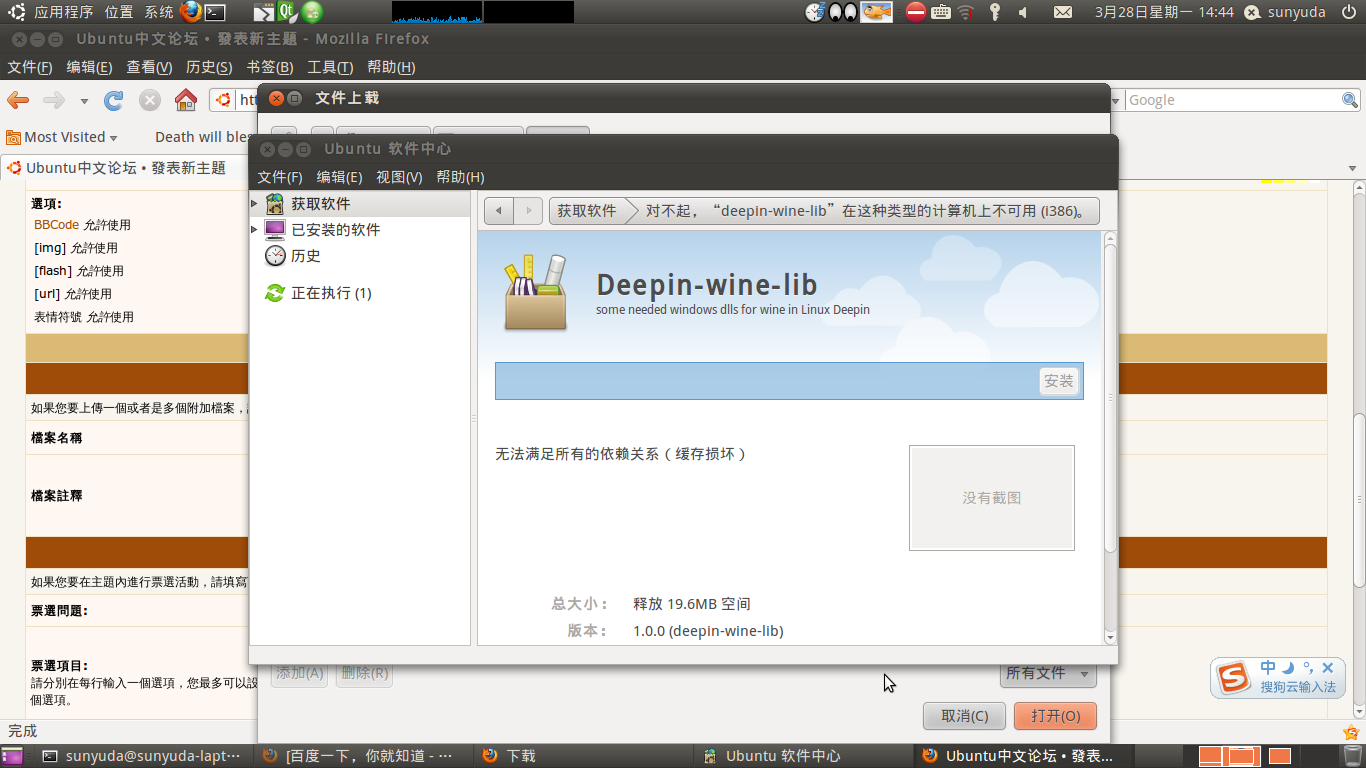Click Software Center back navigation arrow
Viewport: 1366px width, 768px height.
coord(498,211)
